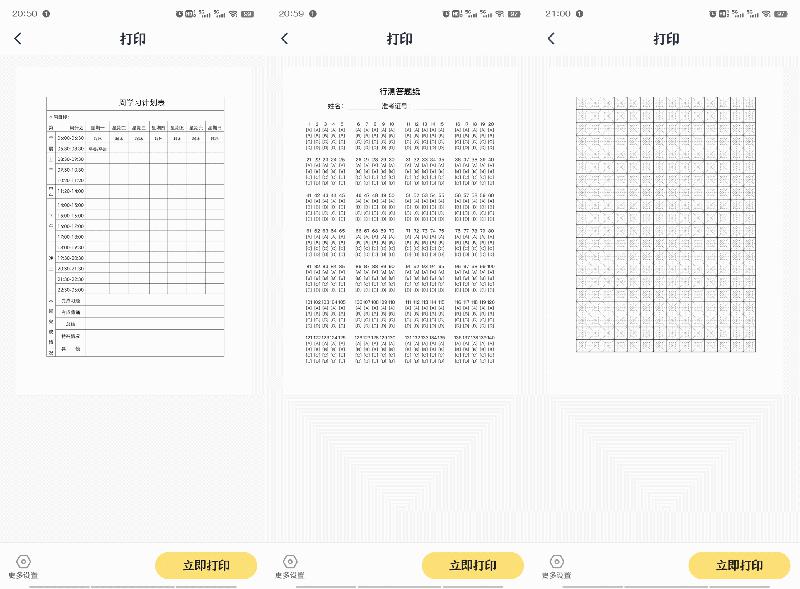Tap the 姓名 line on the answer sheet preview
Image resolution: width=800 pixels, height=589 pixels.
coord(399,106)
